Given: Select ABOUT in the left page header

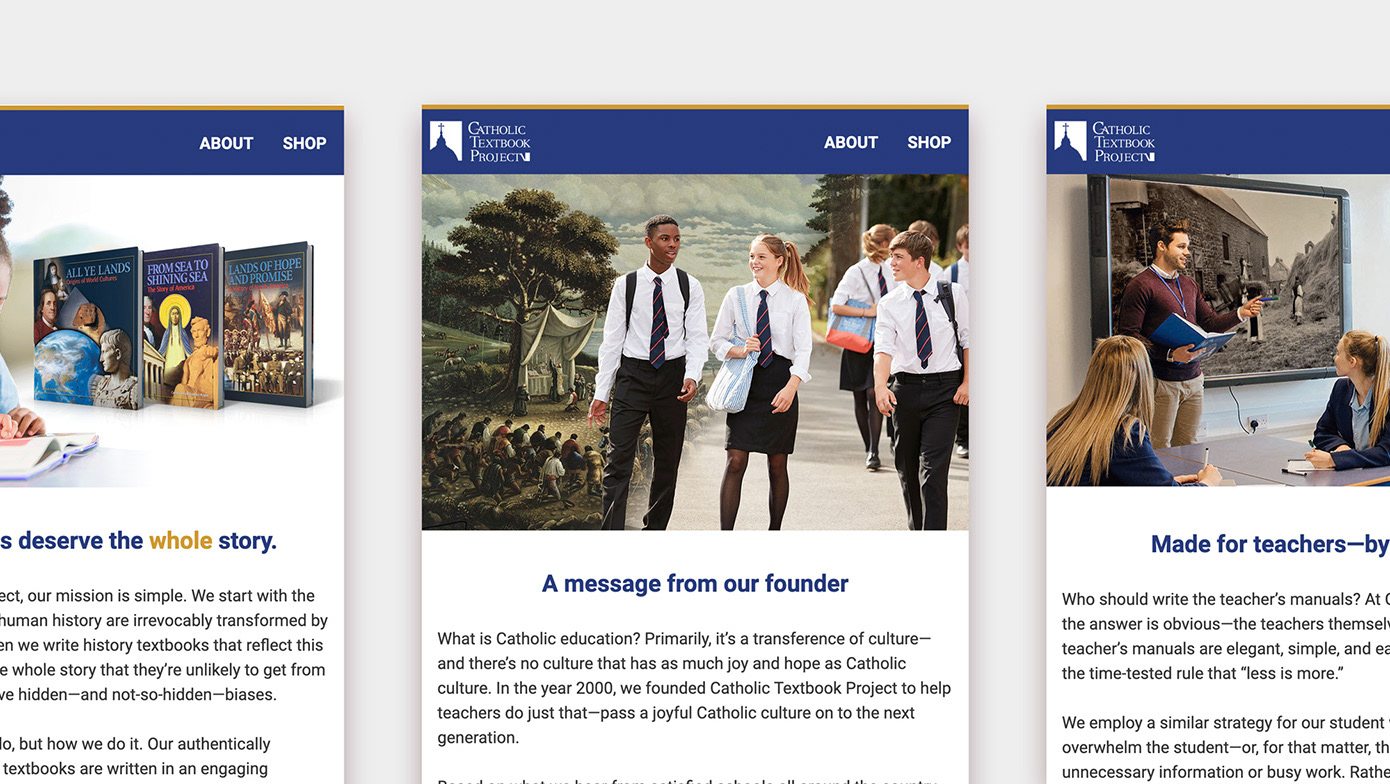Looking at the screenshot, I should pos(226,143).
